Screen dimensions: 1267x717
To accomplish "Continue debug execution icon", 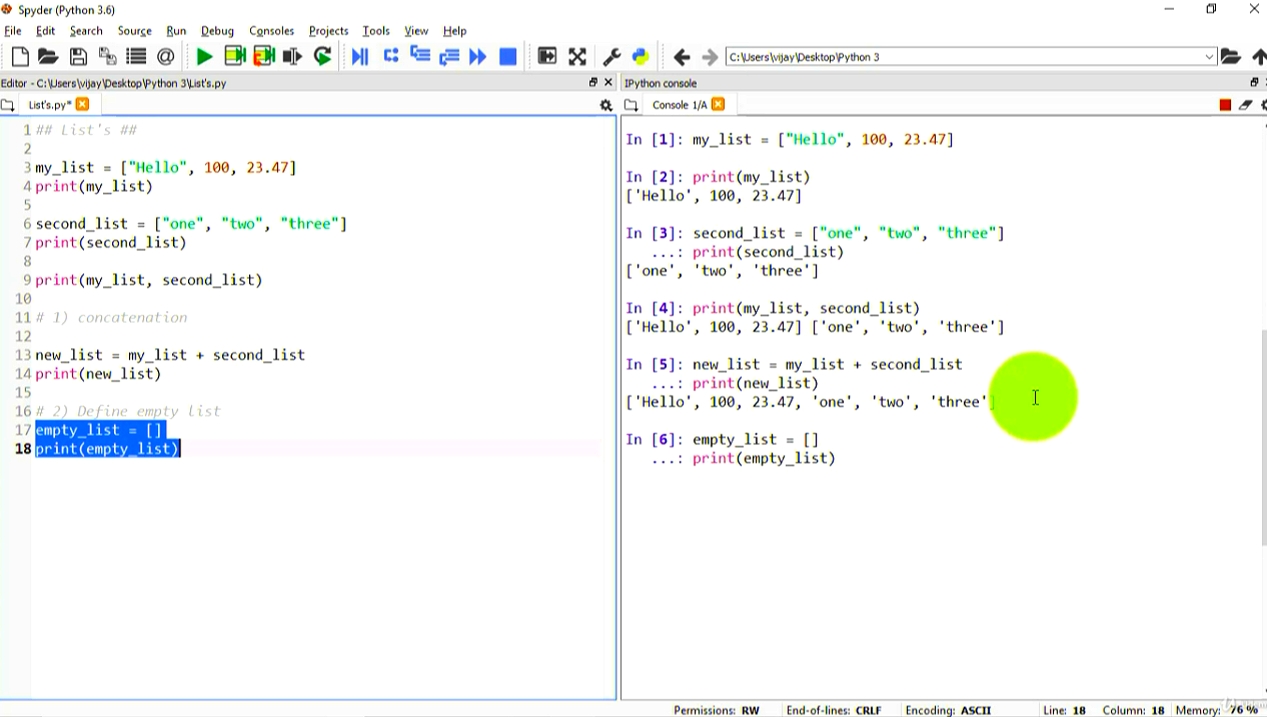I will coord(478,57).
